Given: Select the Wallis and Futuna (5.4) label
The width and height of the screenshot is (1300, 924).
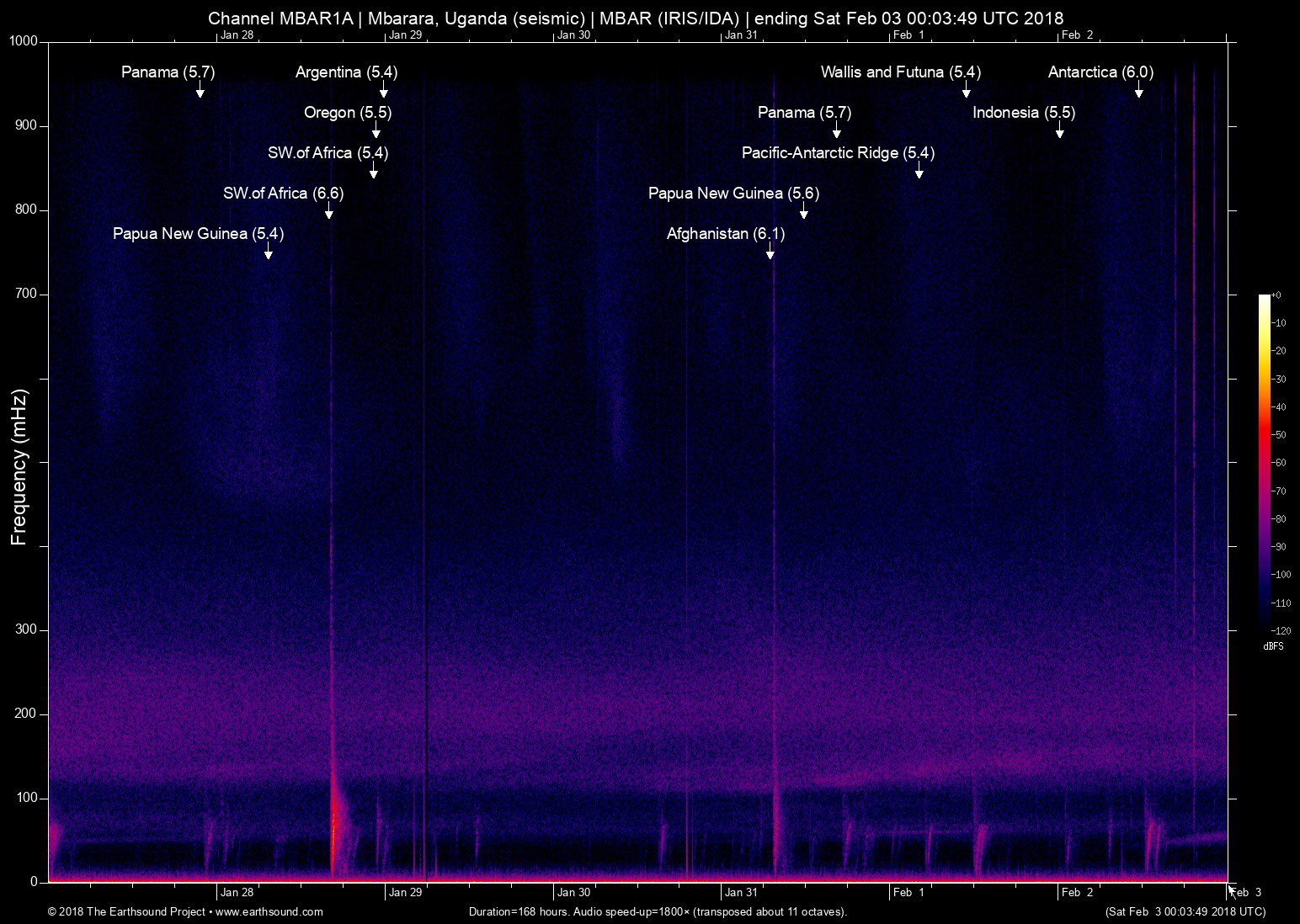Looking at the screenshot, I should pos(900,72).
